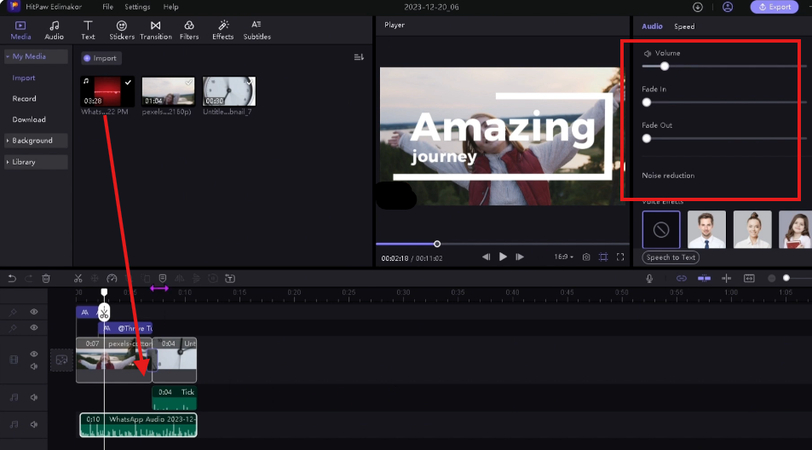Viewport: 812px width, 450px height.
Task: Click the Import button above the media thumbnails
Action: (101, 58)
